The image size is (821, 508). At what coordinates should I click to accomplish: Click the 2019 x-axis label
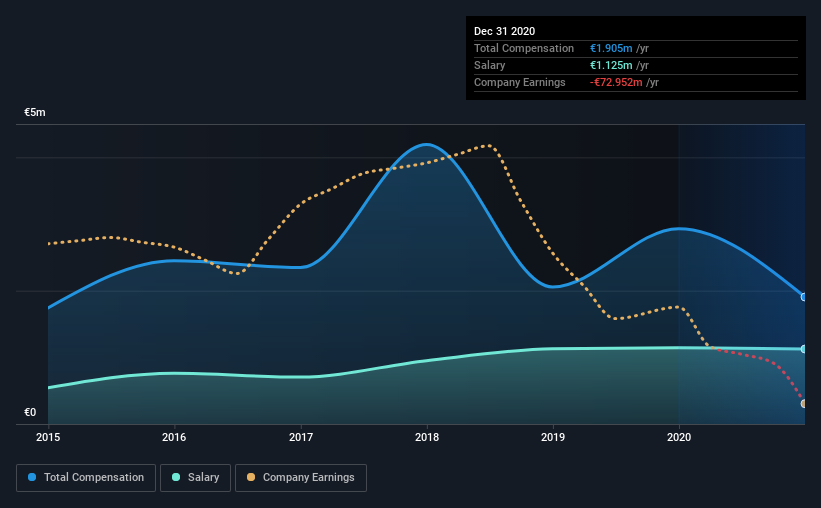click(553, 437)
